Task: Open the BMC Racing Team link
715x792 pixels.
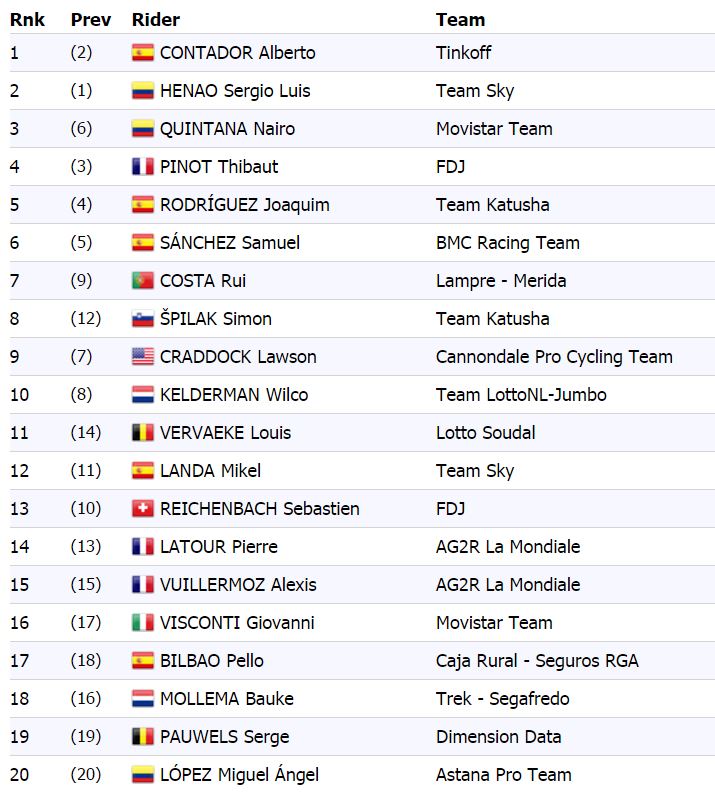Action: [507, 243]
